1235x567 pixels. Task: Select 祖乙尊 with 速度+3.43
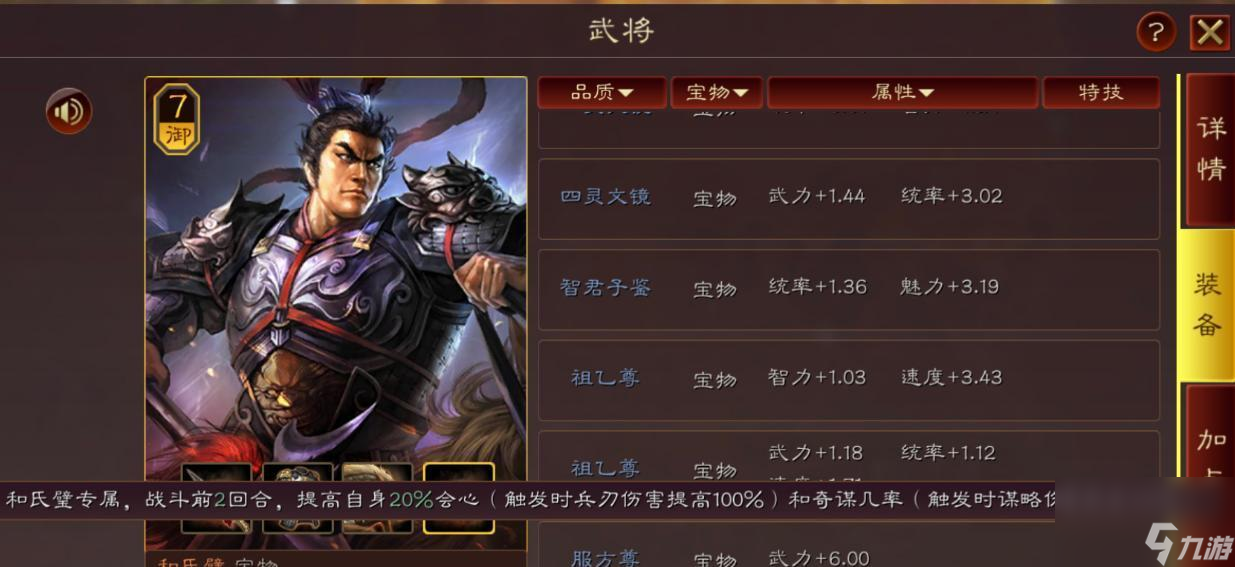click(849, 380)
